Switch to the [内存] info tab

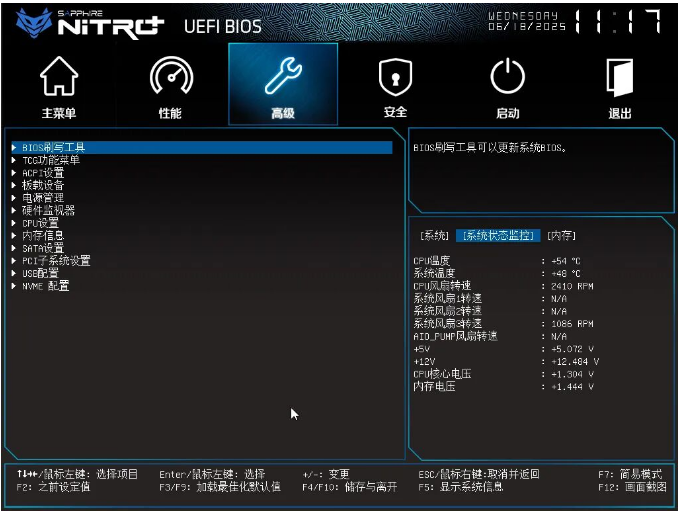tap(561, 236)
